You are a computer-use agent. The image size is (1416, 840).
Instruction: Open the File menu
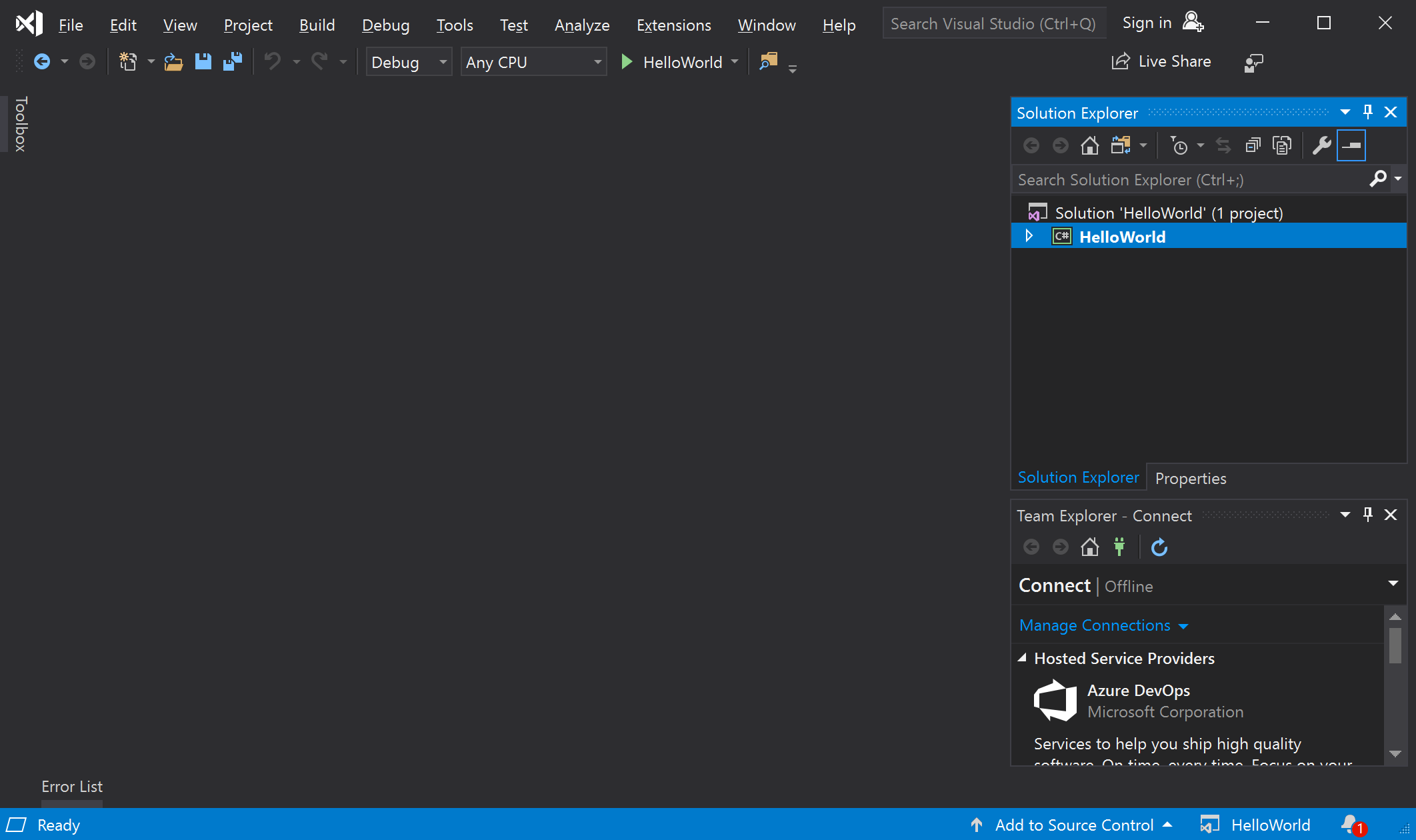[x=69, y=24]
